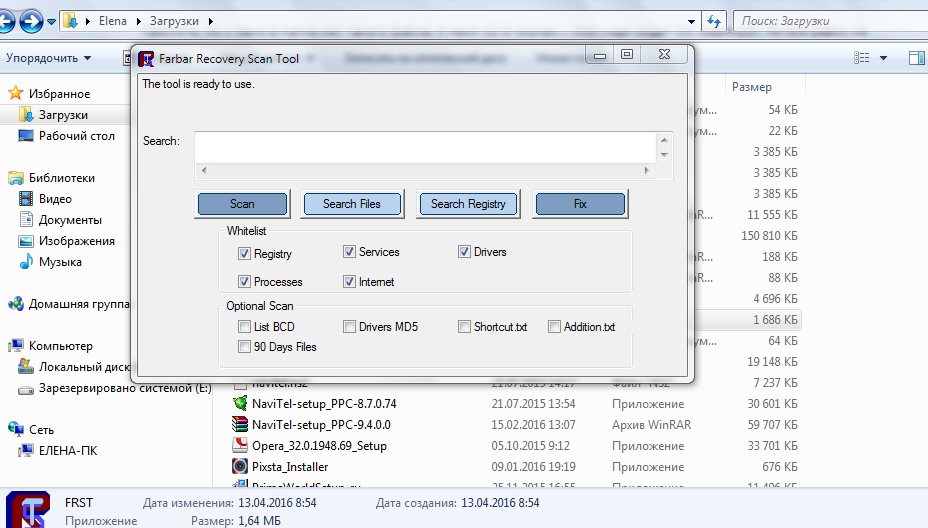Click the Search field scroll right arrow

(x=646, y=170)
